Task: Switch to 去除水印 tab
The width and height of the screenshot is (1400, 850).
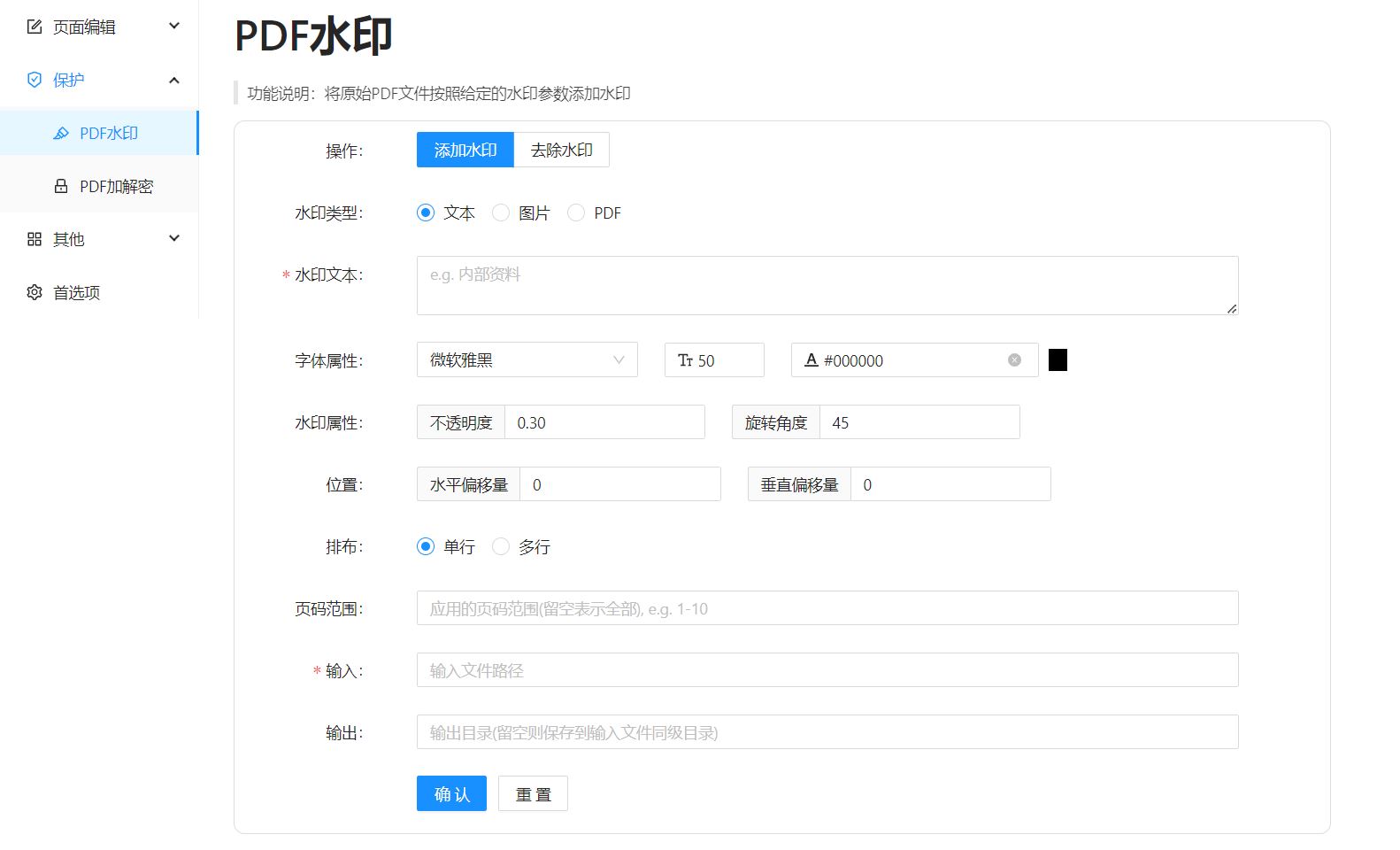Action: tap(562, 150)
